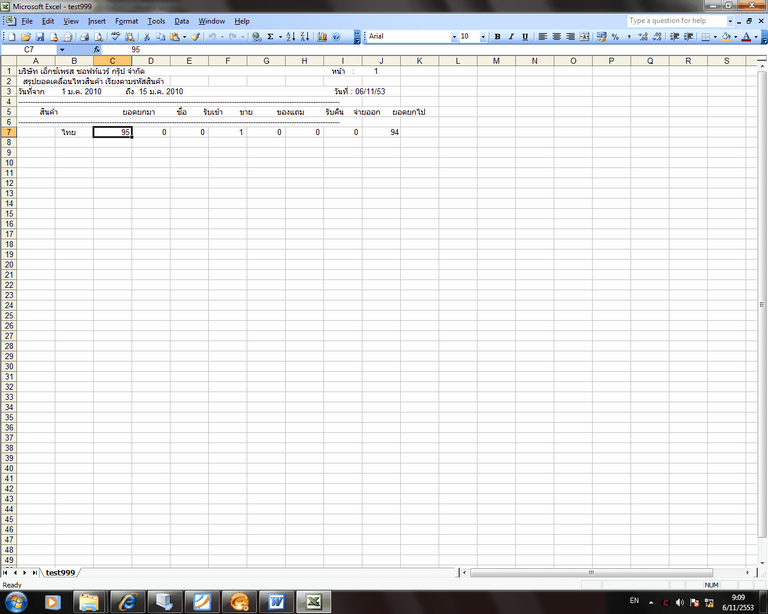
Task: Copy the selected cell
Action: (160, 37)
